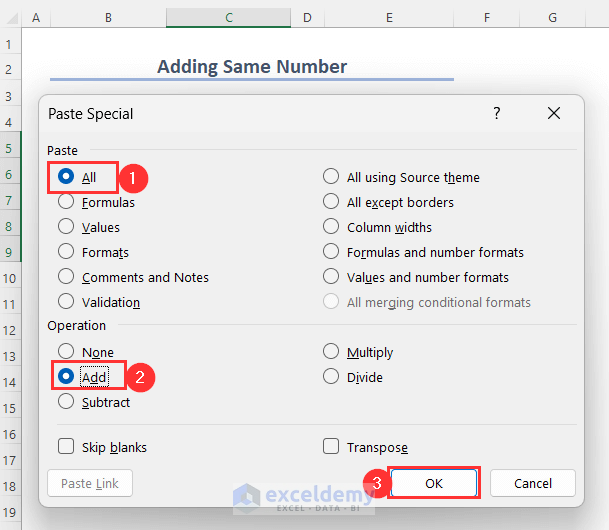Select the All paste option
The height and width of the screenshot is (530, 609).
[x=66, y=177]
